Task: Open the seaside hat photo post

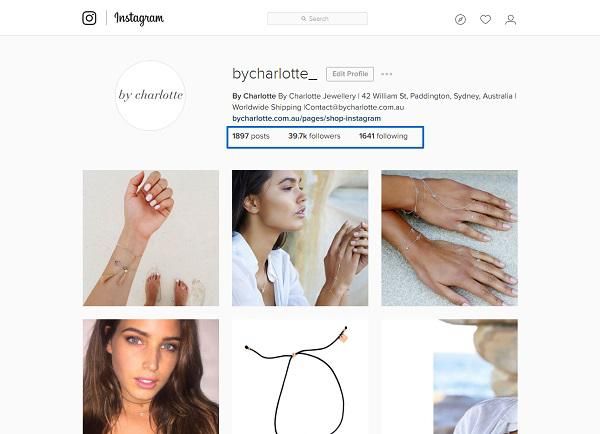Action: click(x=449, y=377)
